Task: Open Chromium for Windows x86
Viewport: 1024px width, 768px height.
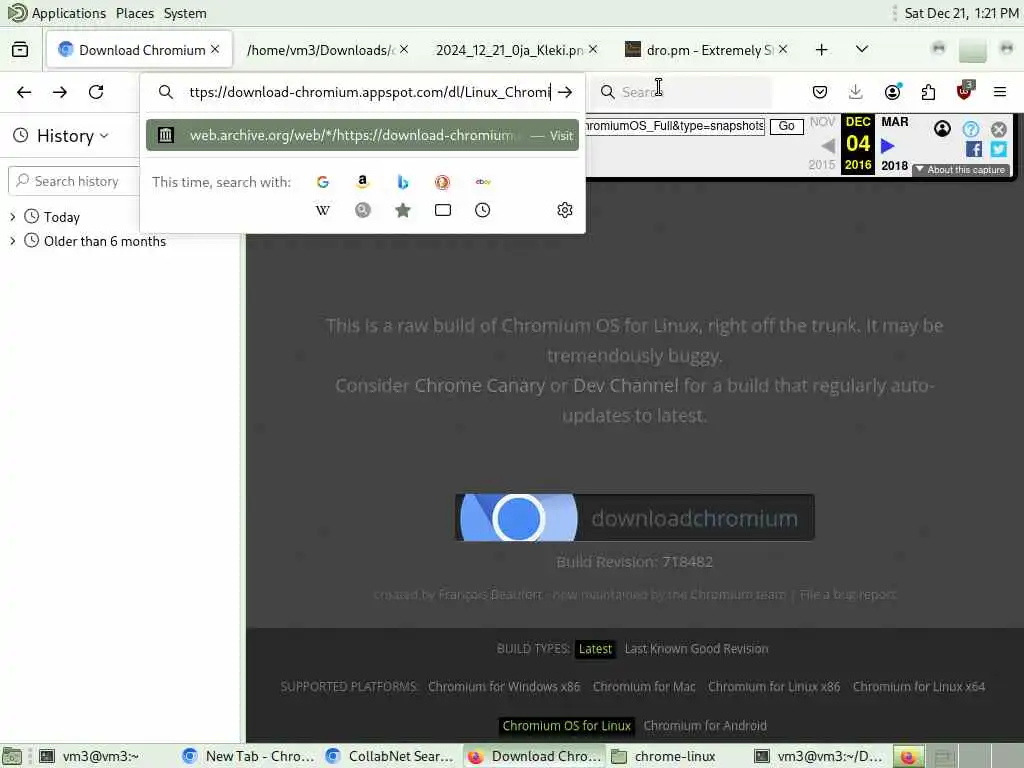Action: 504,687
